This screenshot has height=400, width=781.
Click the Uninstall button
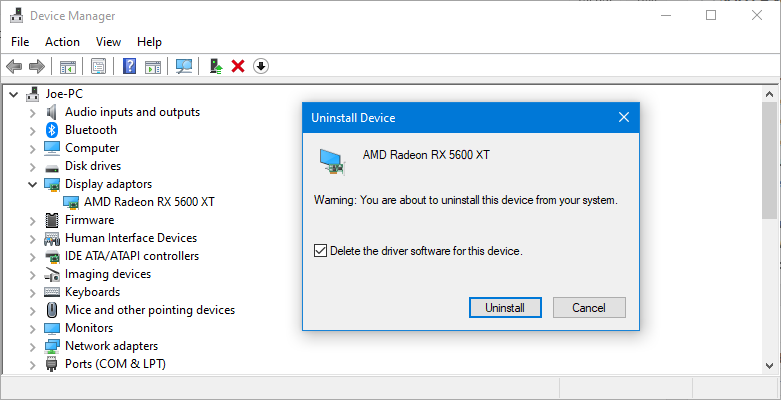[504, 307]
